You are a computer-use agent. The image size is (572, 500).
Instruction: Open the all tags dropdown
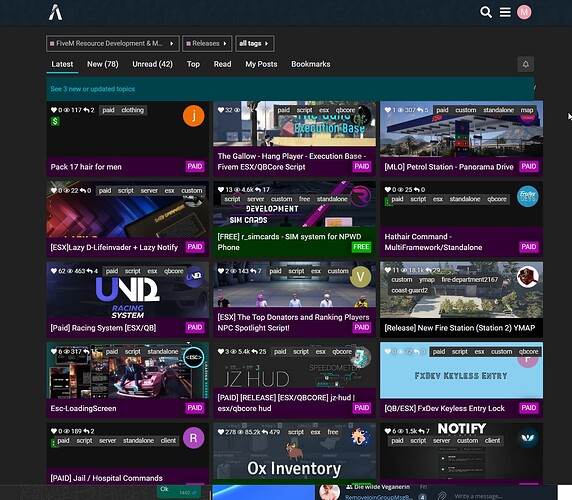click(254, 43)
